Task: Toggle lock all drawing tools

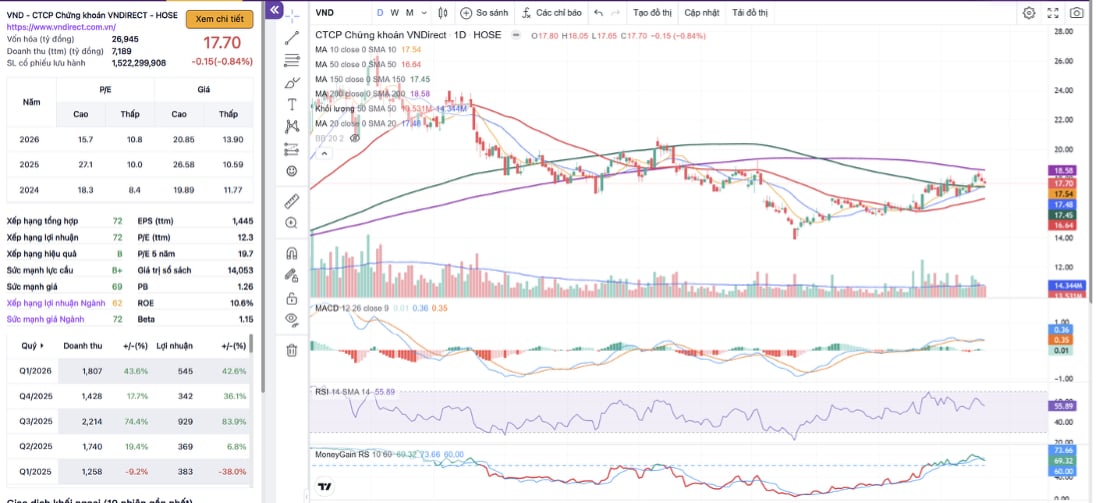Action: point(292,299)
